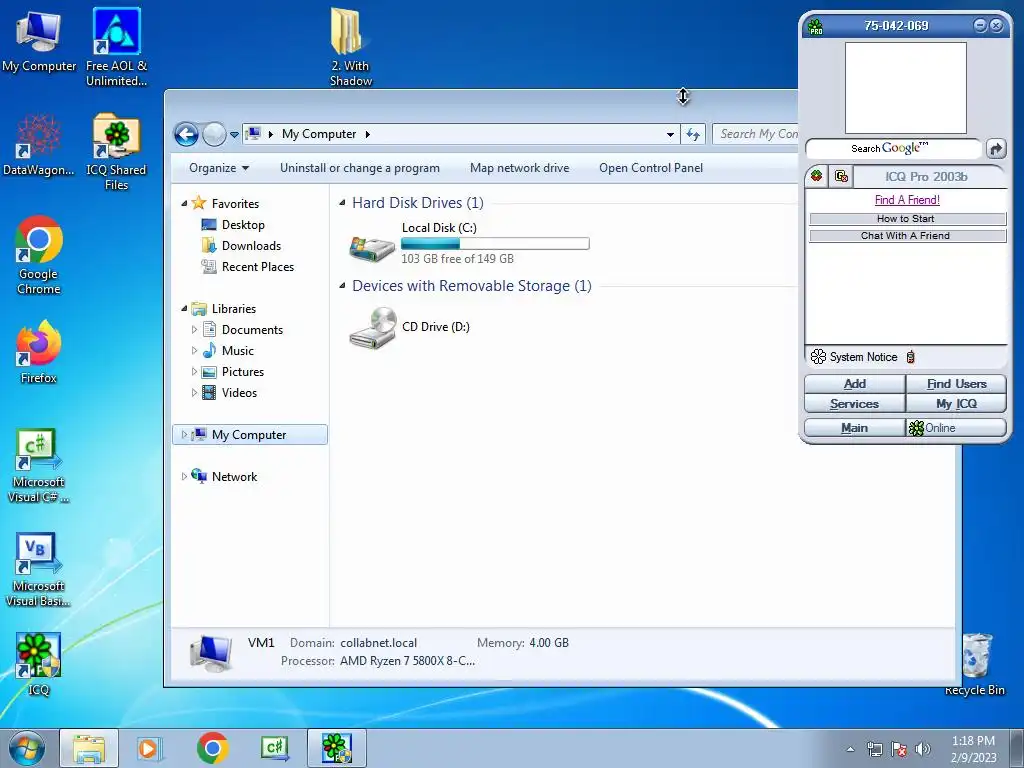
Task: Click the Find A Friend! link
Action: [907, 200]
